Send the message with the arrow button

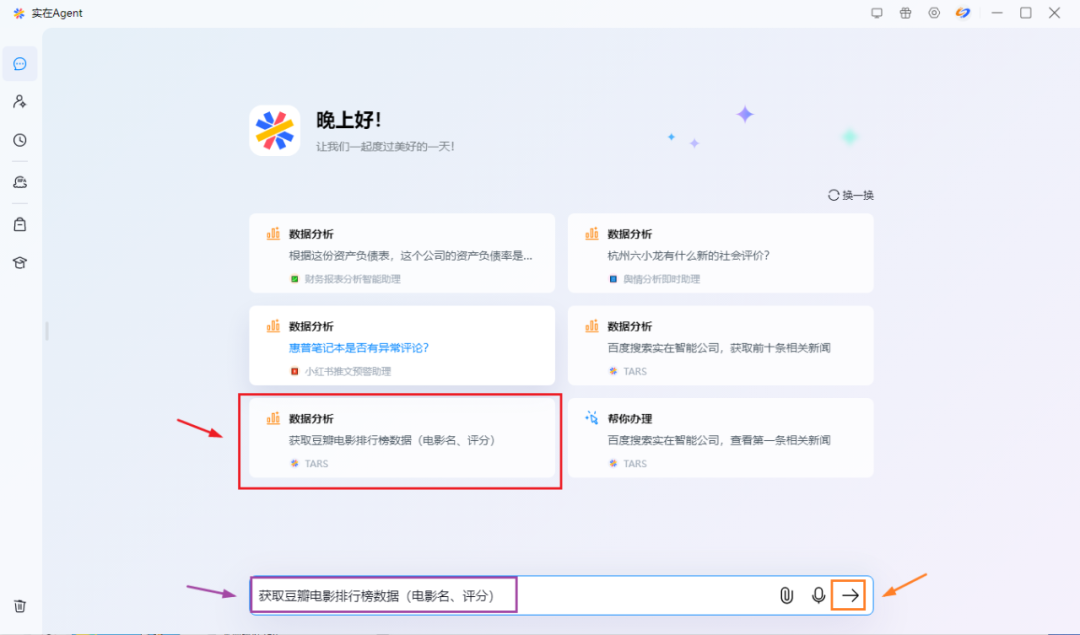[x=848, y=594]
